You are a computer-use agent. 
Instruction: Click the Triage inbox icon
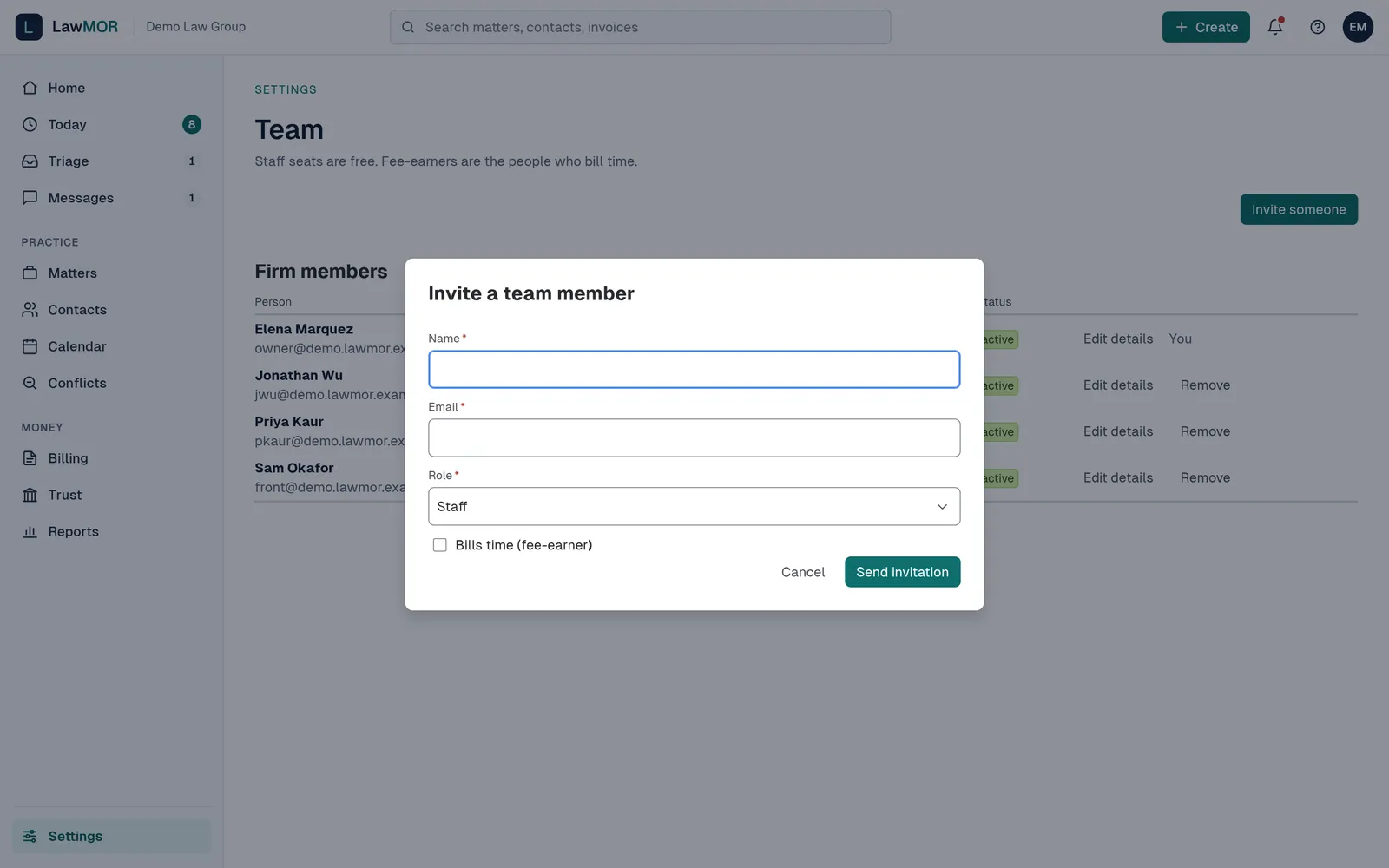click(x=30, y=161)
